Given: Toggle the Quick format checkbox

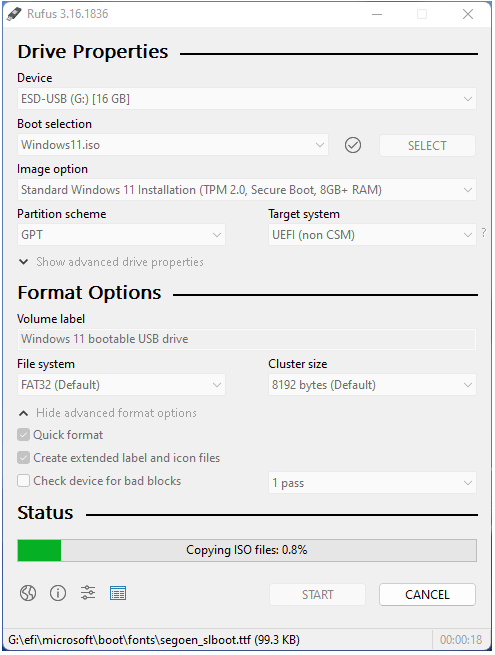Looking at the screenshot, I should [x=23, y=435].
